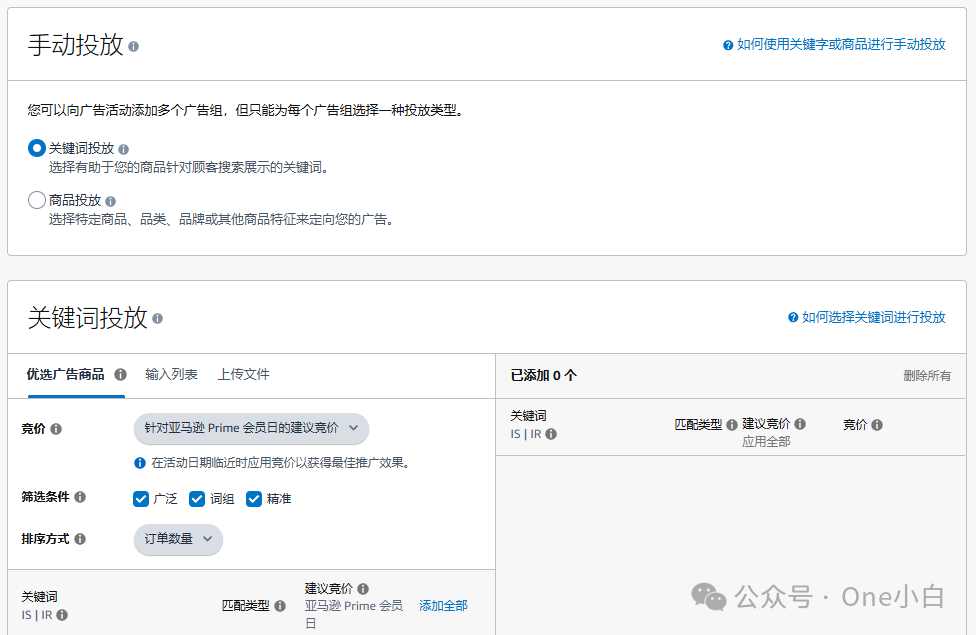The image size is (976, 635).
Task: Click info icon next to 手动投放 heading
Action: coord(134,46)
